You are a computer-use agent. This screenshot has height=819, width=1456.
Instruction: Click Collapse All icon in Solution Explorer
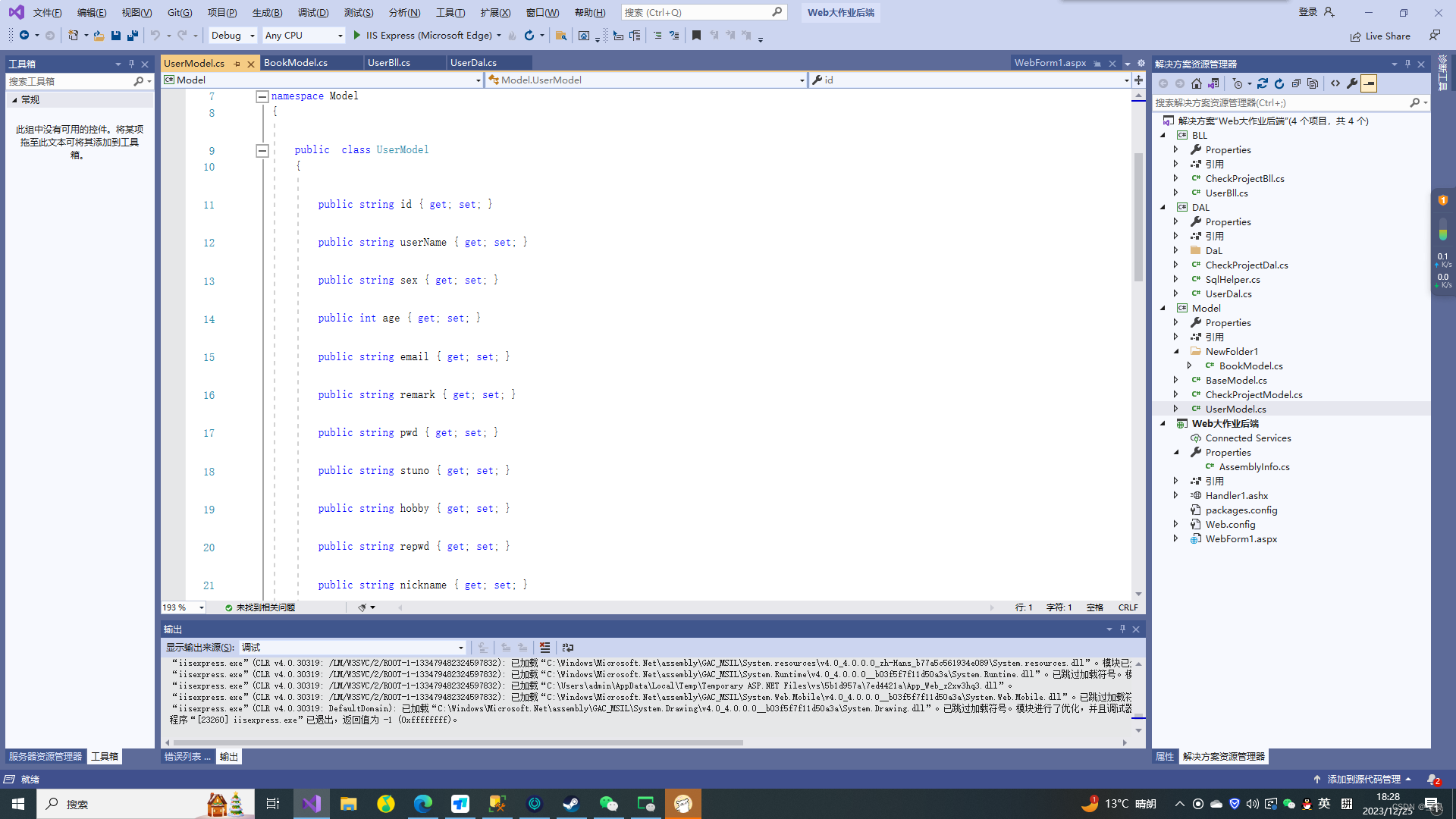pos(1296,83)
